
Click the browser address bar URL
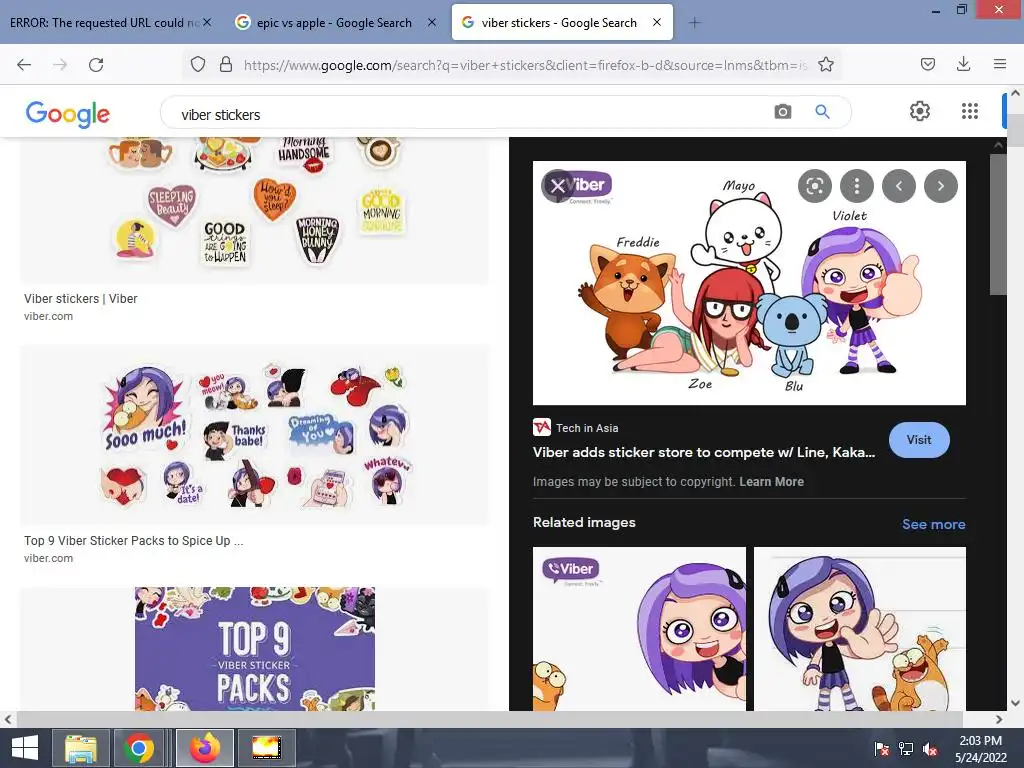(526, 65)
